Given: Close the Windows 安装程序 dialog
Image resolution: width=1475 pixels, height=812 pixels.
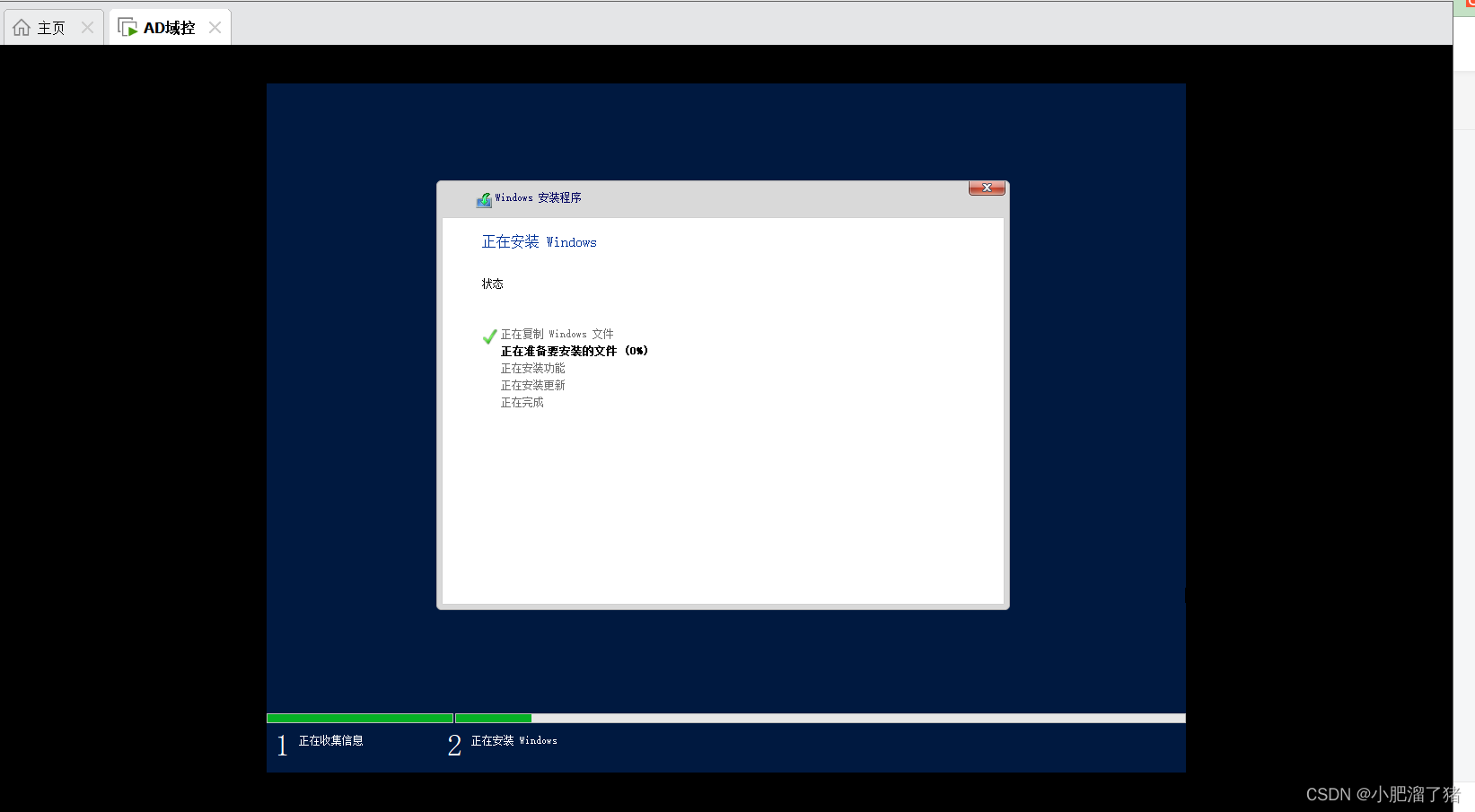Looking at the screenshot, I should pyautogui.click(x=987, y=188).
